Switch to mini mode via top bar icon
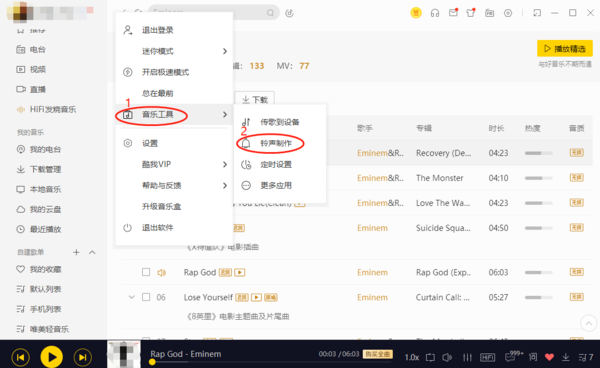Viewport: 600px width, 368px height. click(537, 13)
